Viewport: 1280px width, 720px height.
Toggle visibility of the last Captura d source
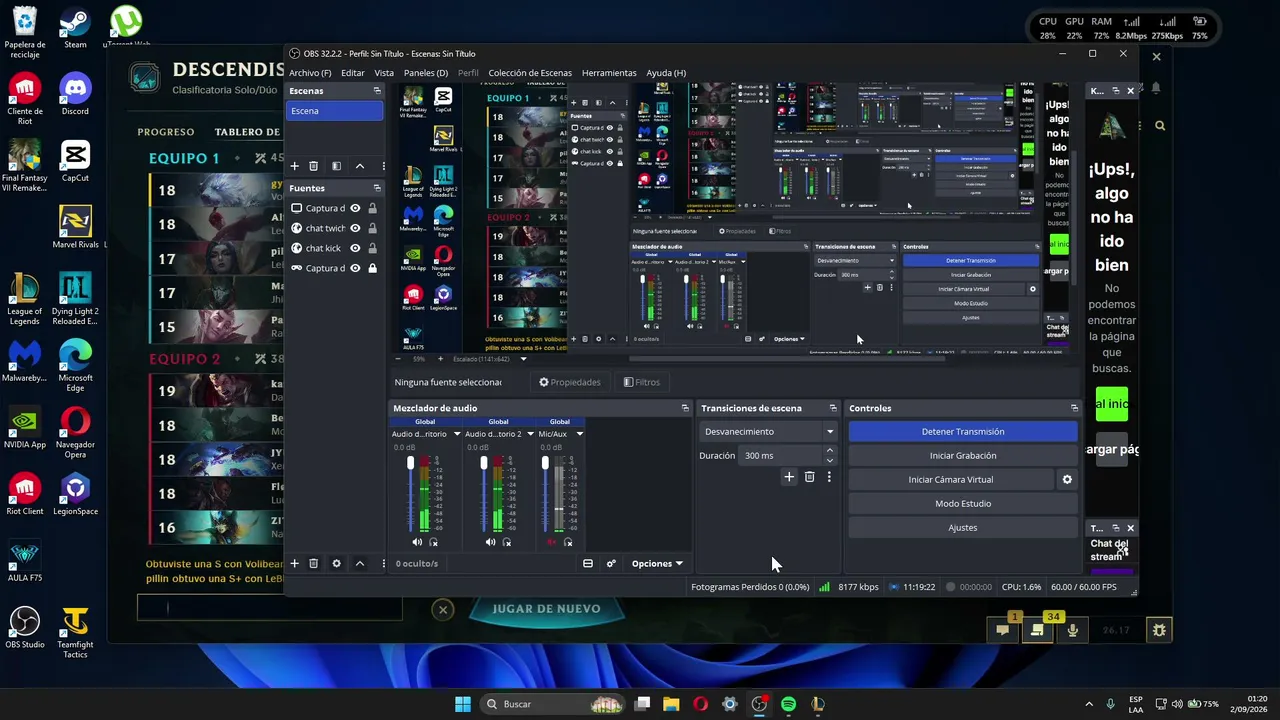point(355,268)
